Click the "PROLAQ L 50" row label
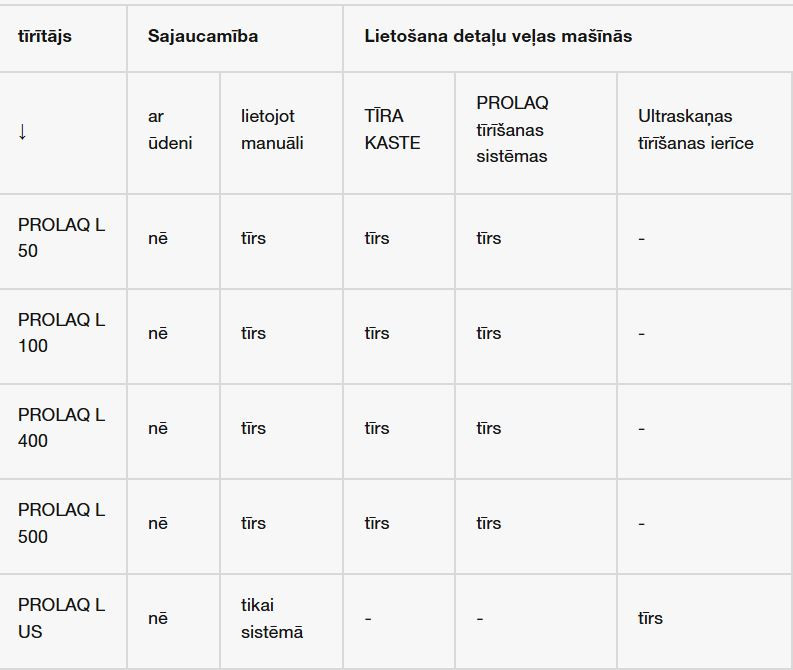 pyautogui.click(x=61, y=238)
